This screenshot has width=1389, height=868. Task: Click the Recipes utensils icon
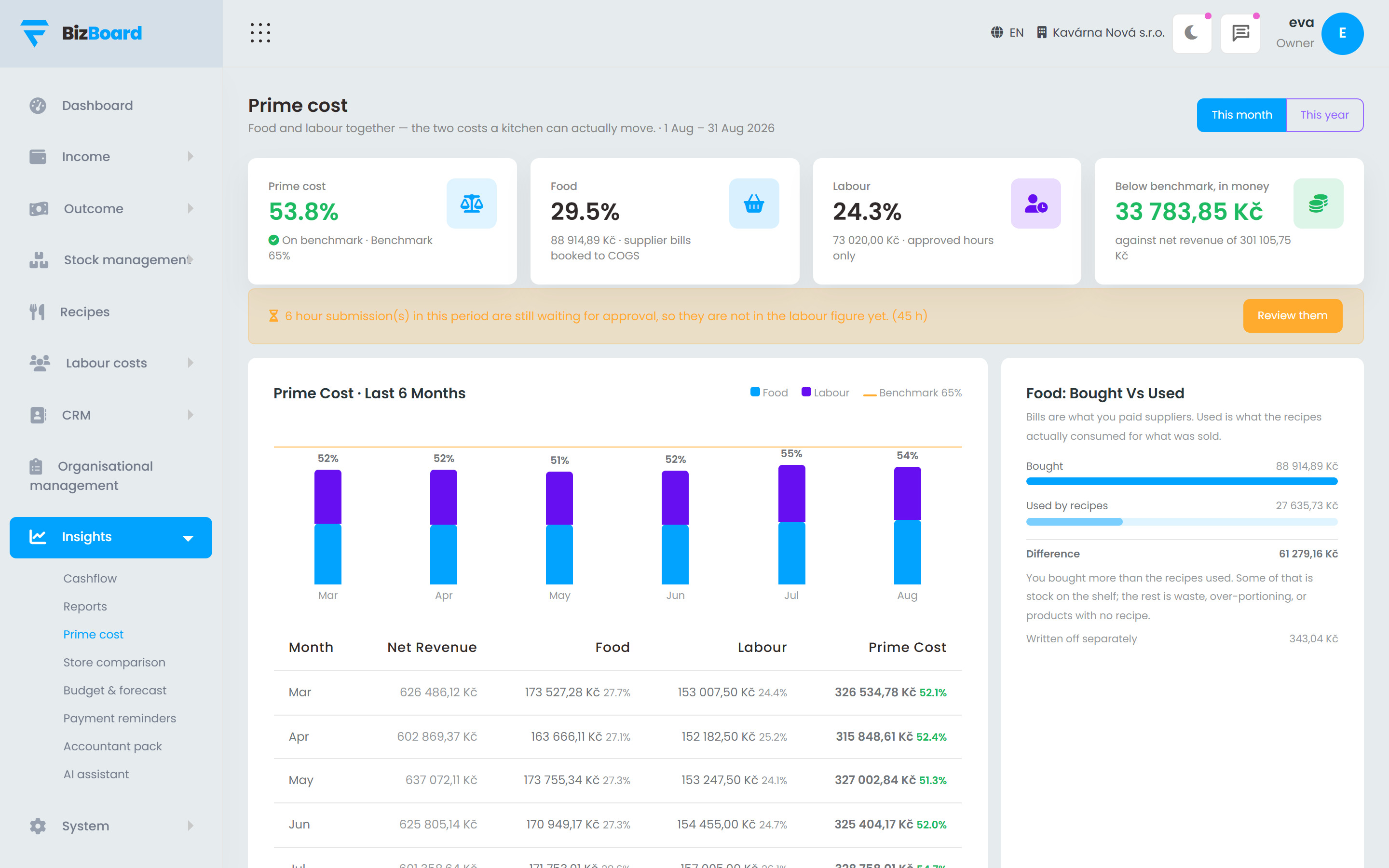click(x=37, y=312)
